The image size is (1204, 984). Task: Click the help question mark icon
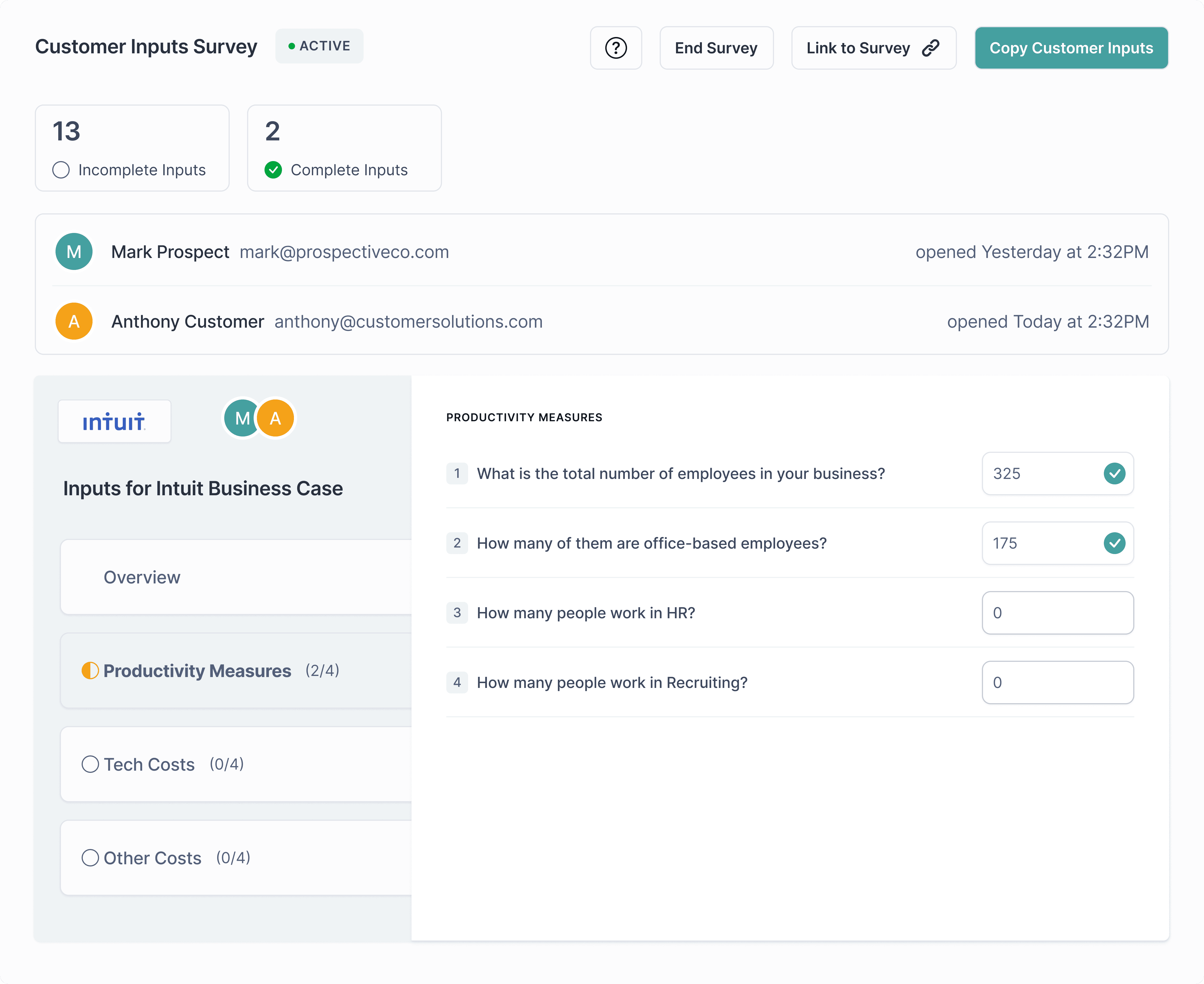616,48
